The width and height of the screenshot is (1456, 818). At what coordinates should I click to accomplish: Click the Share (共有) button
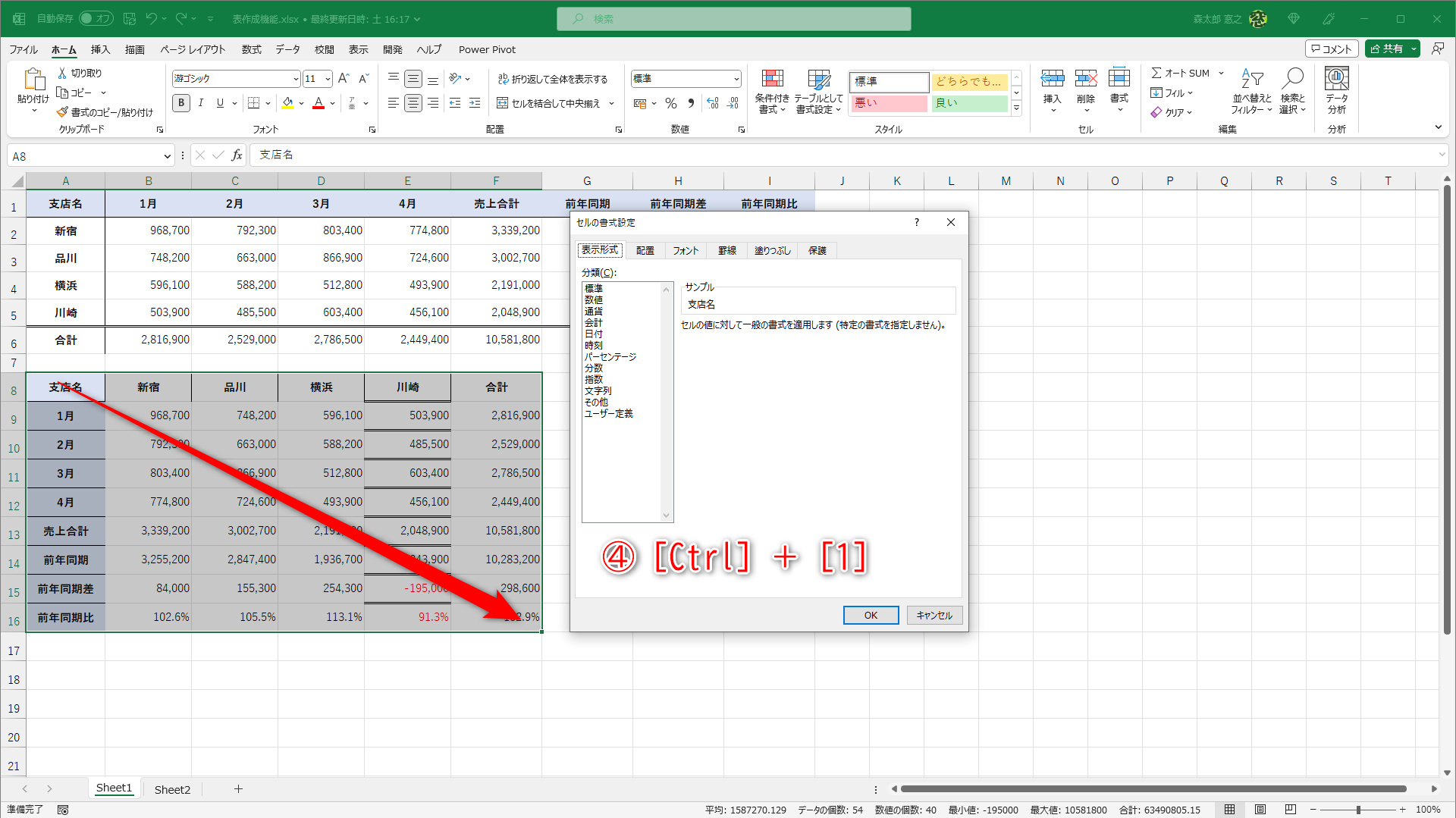pyautogui.click(x=1387, y=49)
